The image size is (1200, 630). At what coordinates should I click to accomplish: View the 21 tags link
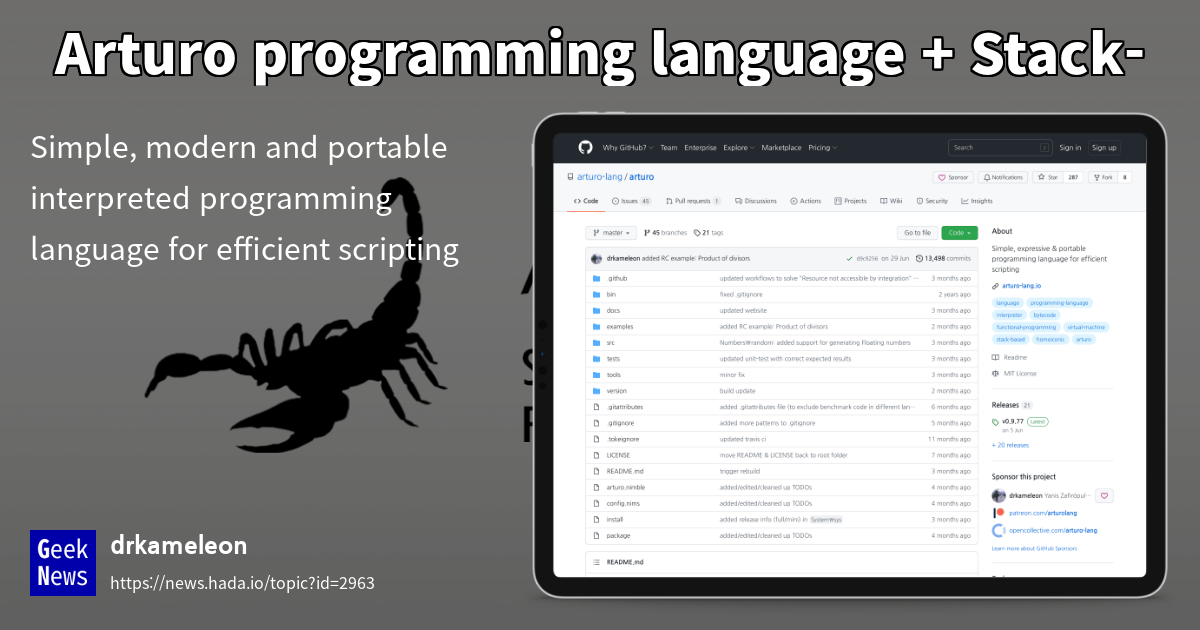(x=709, y=233)
